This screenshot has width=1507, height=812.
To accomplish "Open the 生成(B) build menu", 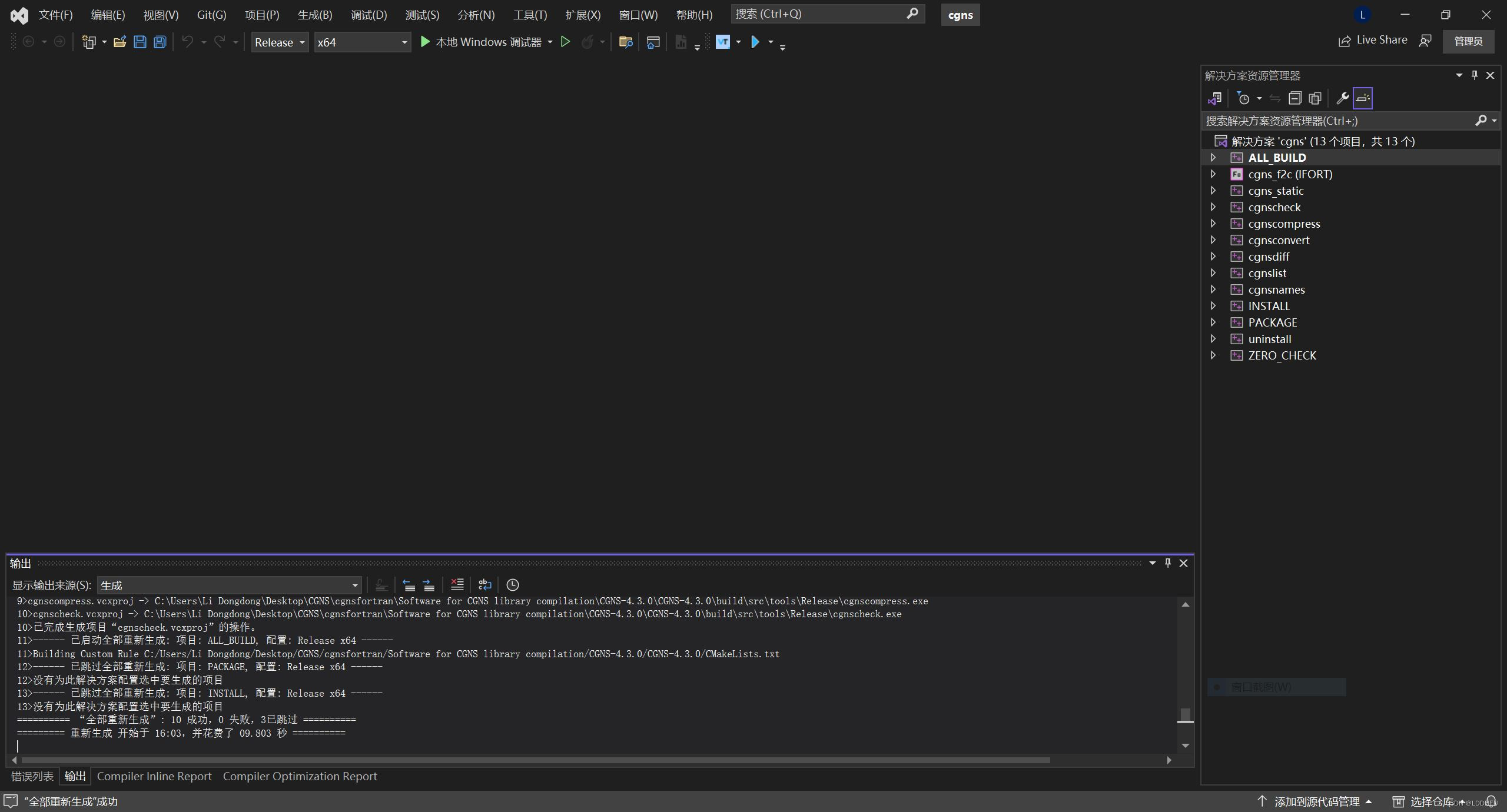I will click(x=314, y=15).
